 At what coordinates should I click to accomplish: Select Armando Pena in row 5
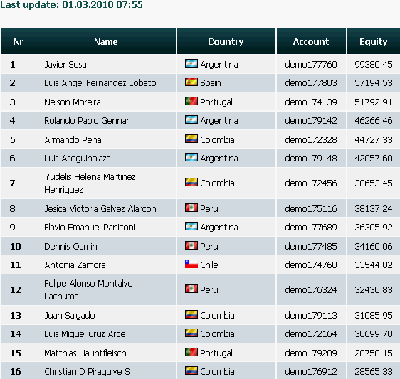[73, 140]
